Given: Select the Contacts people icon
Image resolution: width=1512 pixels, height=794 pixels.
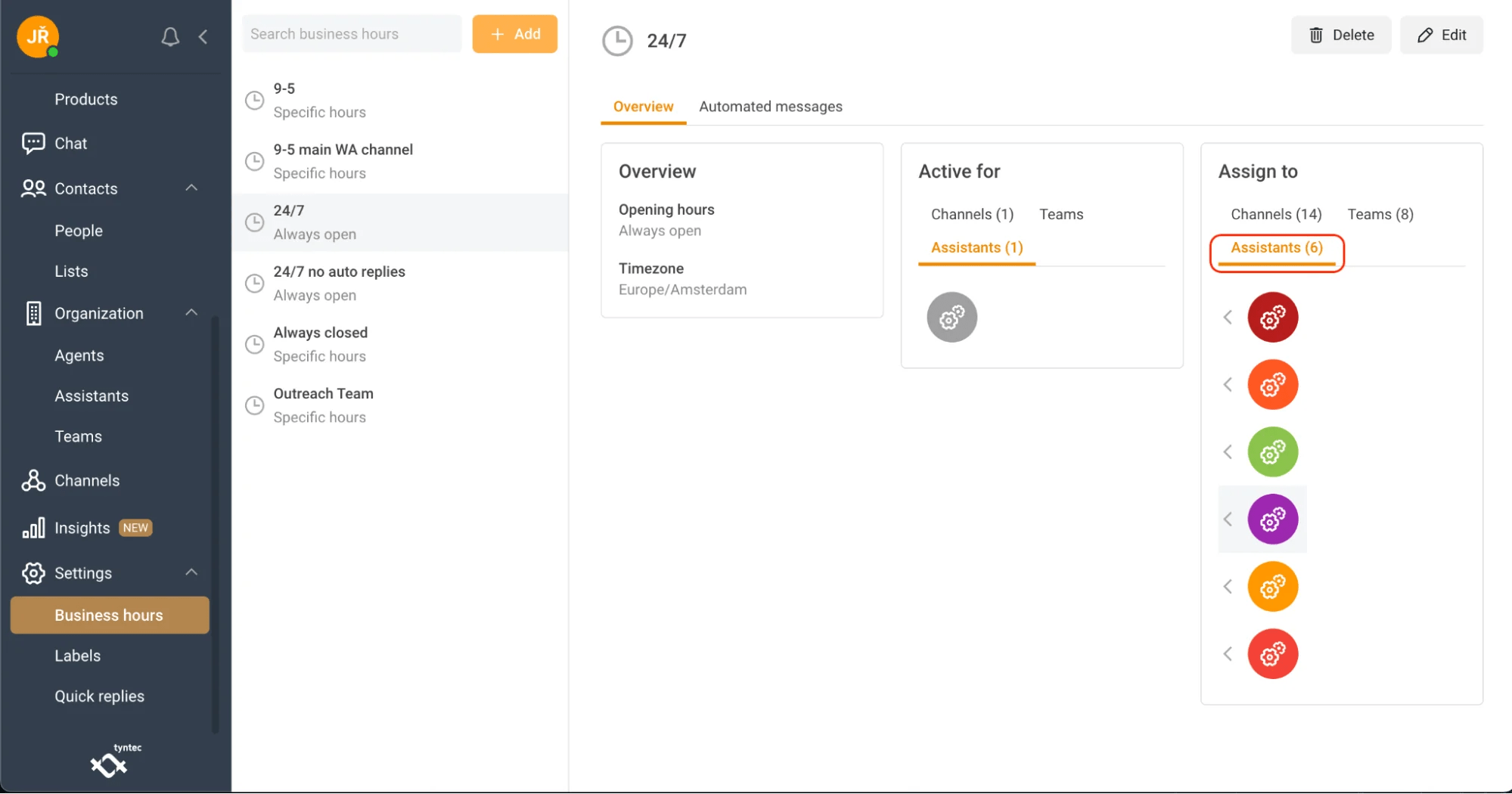Looking at the screenshot, I should pyautogui.click(x=32, y=188).
